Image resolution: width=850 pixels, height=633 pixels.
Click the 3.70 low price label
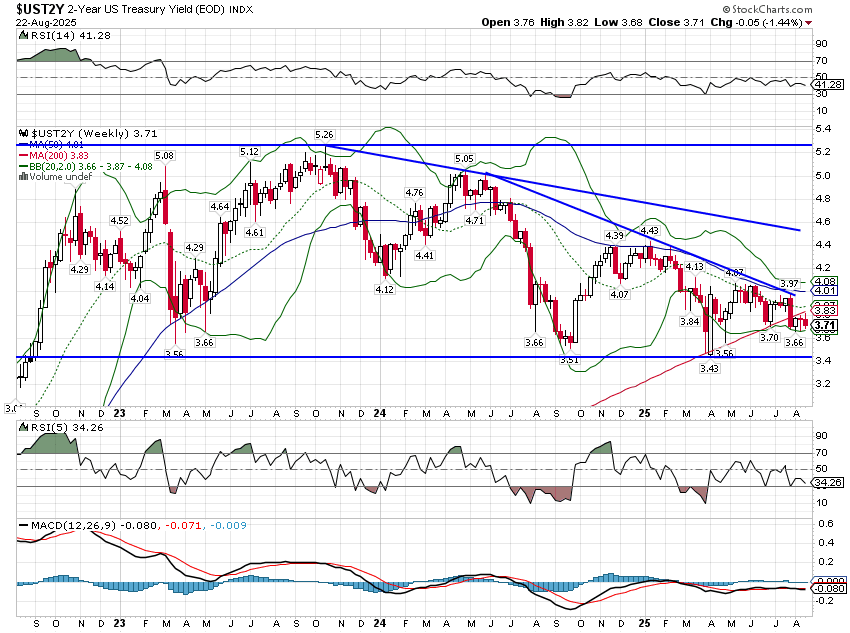click(769, 337)
